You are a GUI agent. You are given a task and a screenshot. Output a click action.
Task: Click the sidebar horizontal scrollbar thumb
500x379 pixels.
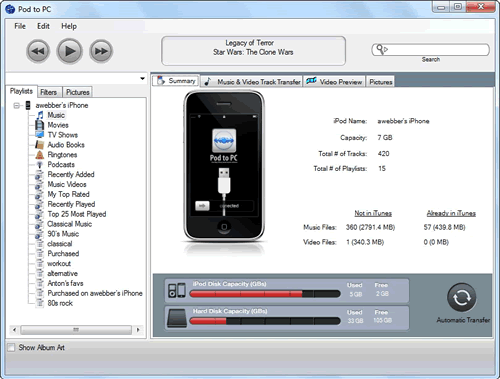pyautogui.click(x=76, y=330)
